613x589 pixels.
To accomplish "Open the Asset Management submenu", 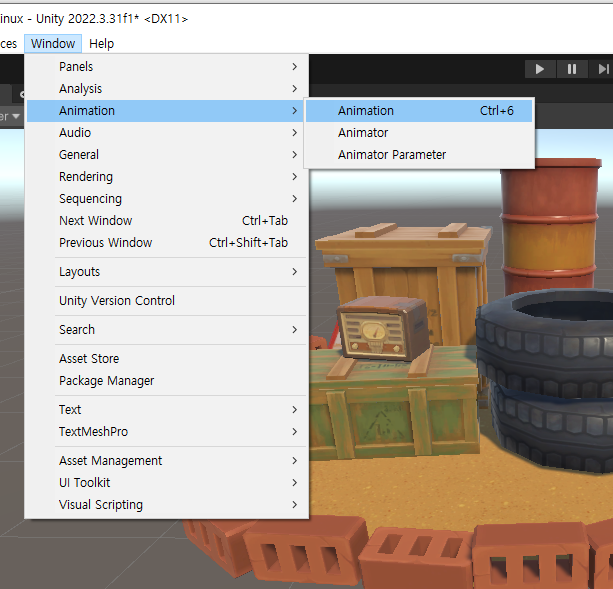I will tap(166, 460).
